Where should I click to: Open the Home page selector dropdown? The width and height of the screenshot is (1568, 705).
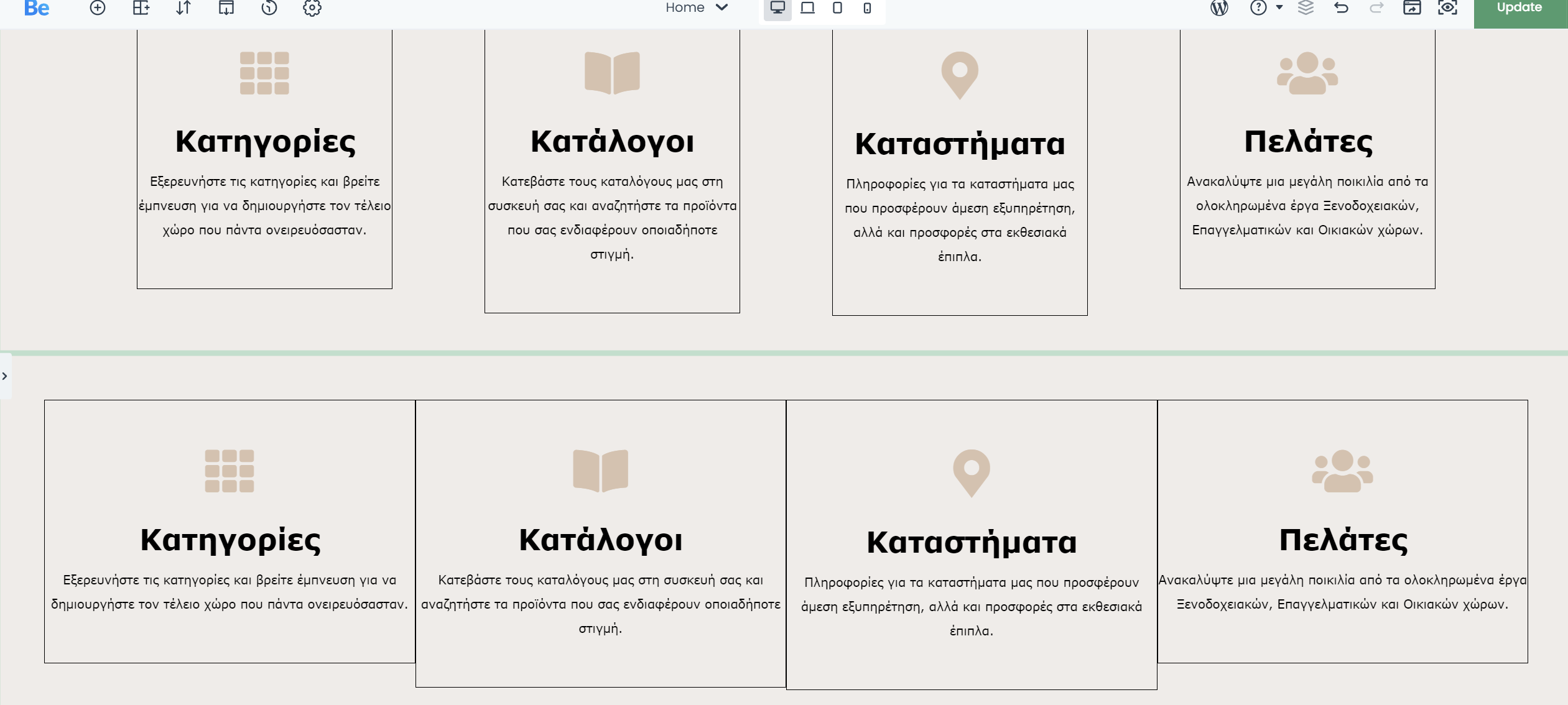(x=697, y=7)
